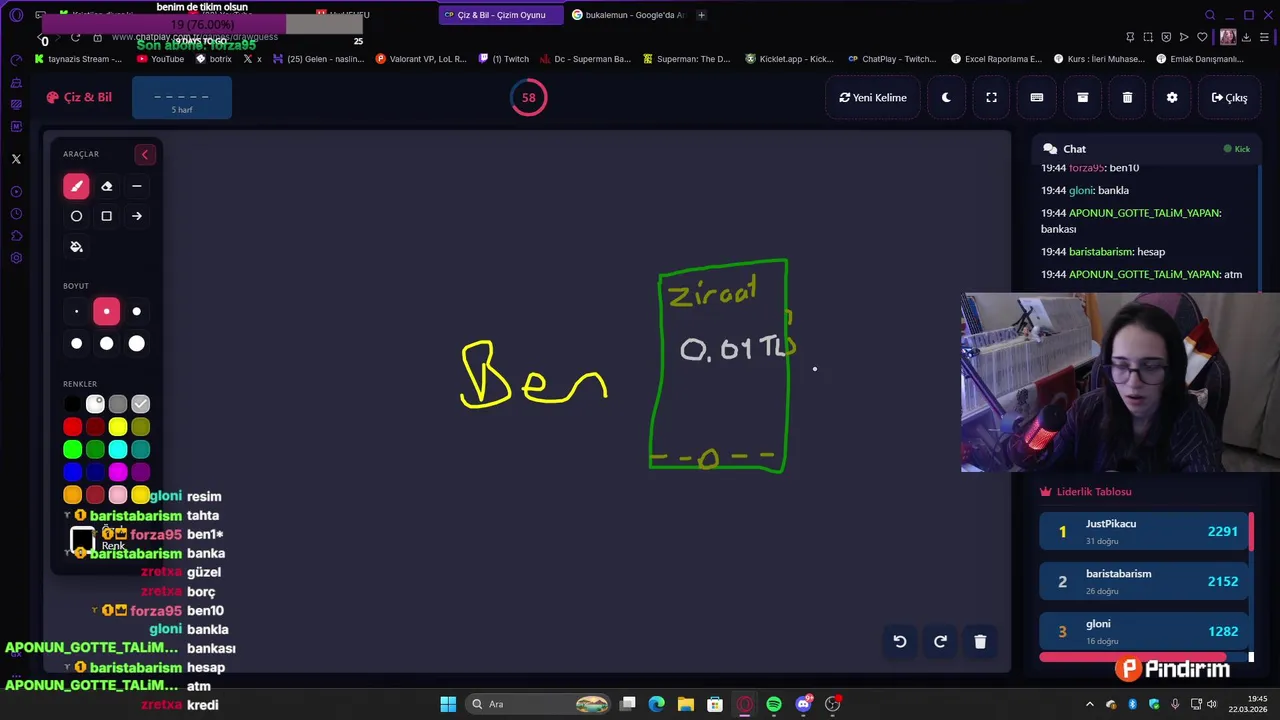
Task: Open Microsoft Edge from the taskbar
Action: 656,704
